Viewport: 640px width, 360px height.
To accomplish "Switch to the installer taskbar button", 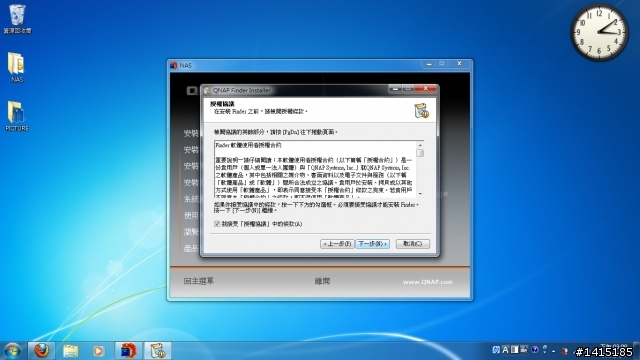I will tap(158, 351).
